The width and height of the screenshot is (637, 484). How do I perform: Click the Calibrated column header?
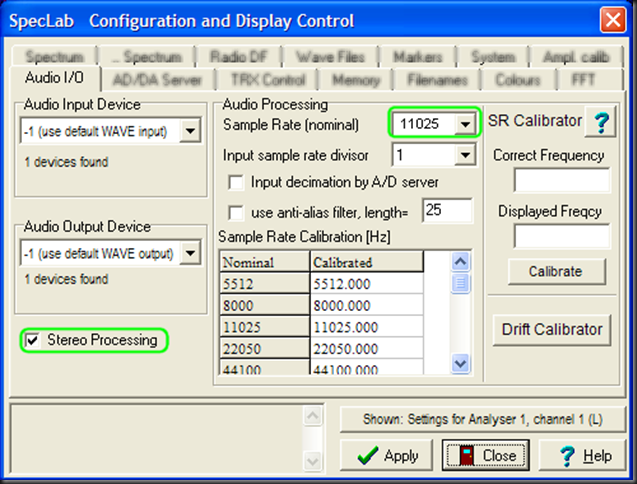[366, 262]
